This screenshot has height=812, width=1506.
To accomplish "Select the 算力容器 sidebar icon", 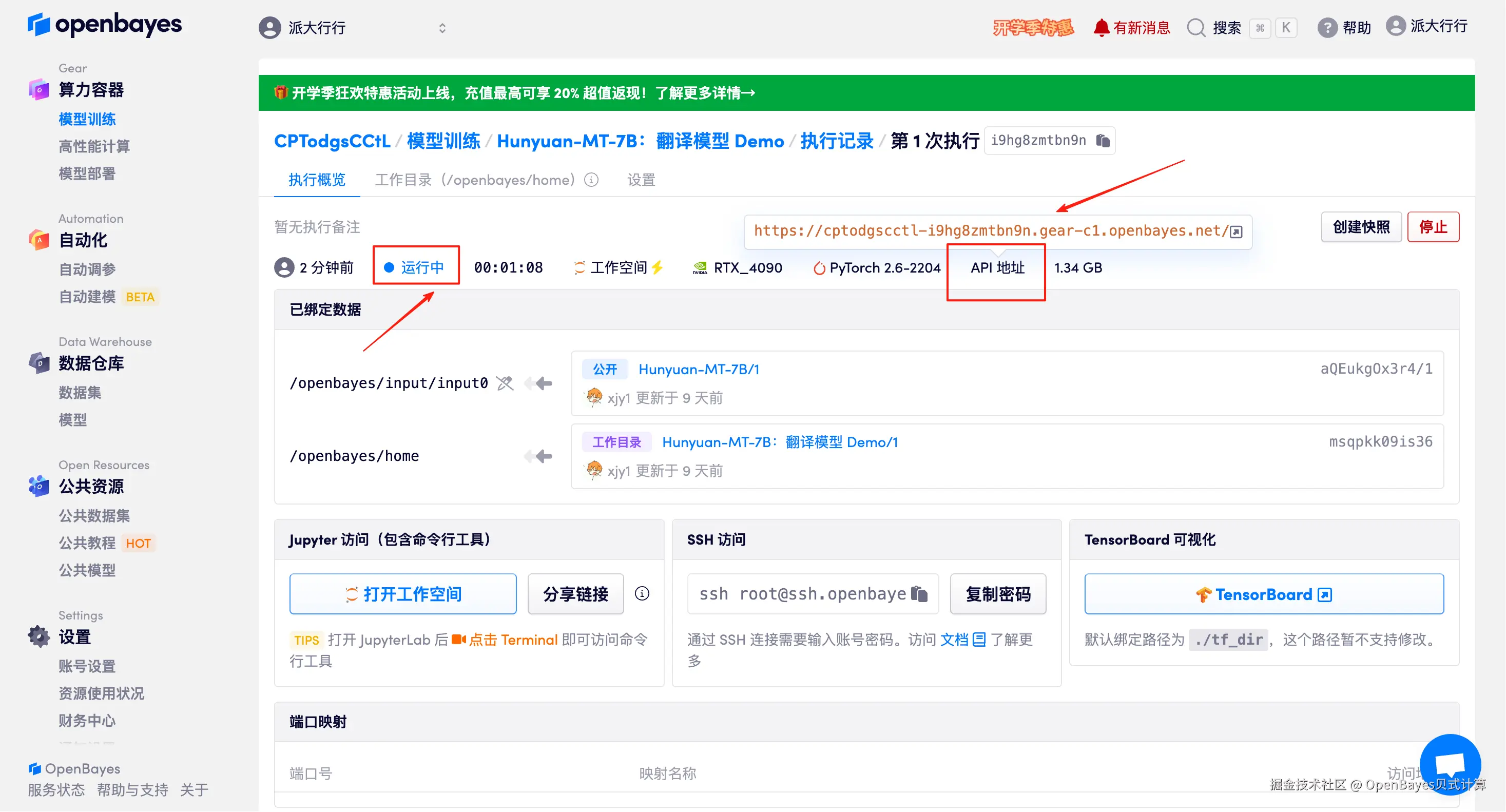I will point(38,89).
